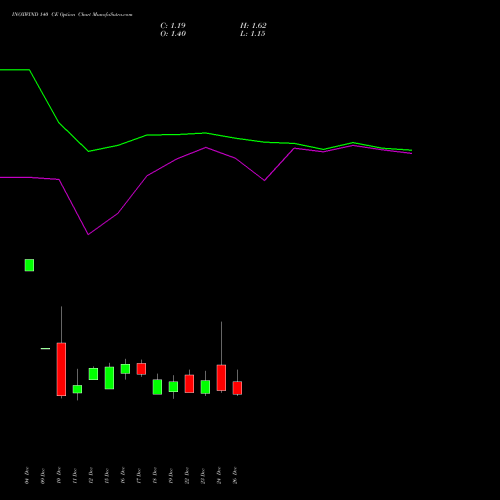Select the long-wick red candle for 24 Dec

221,378
